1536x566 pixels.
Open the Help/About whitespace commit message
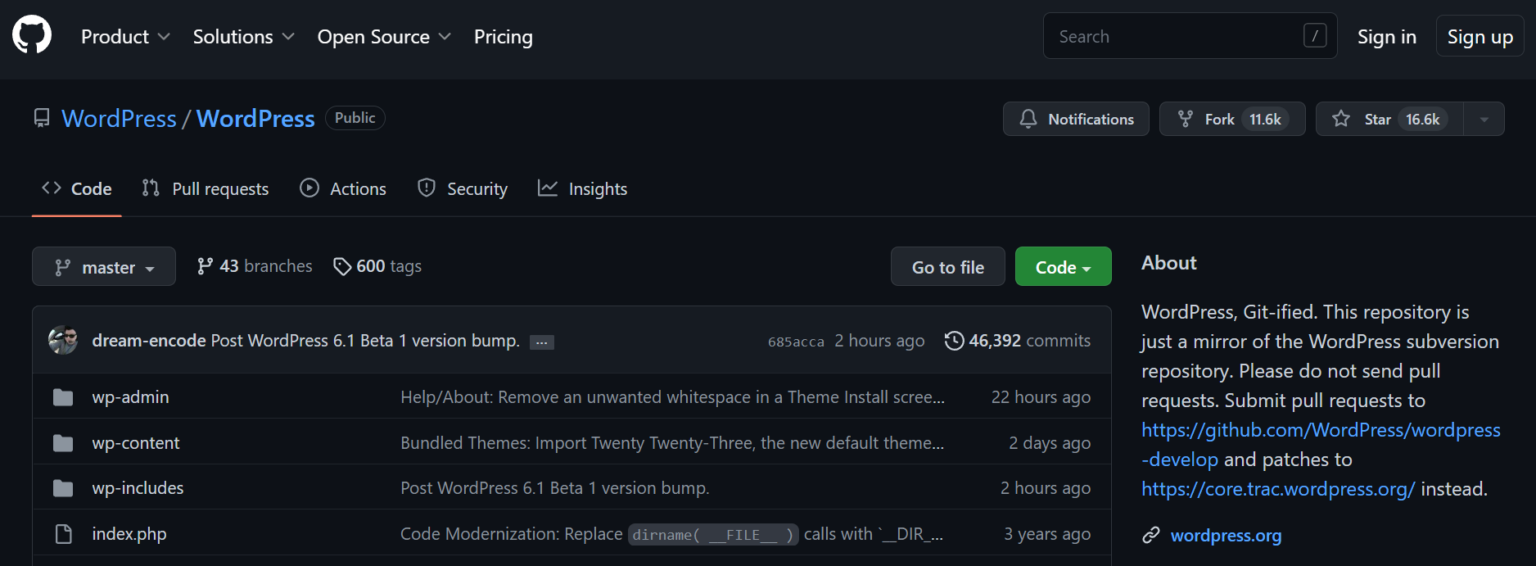point(673,397)
